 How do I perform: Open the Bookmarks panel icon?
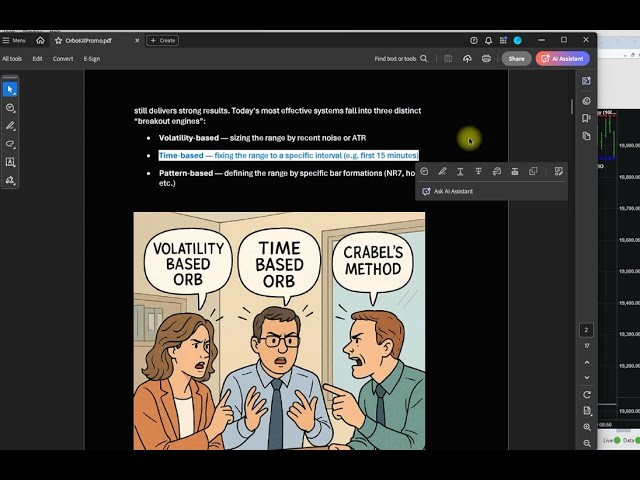(586, 118)
